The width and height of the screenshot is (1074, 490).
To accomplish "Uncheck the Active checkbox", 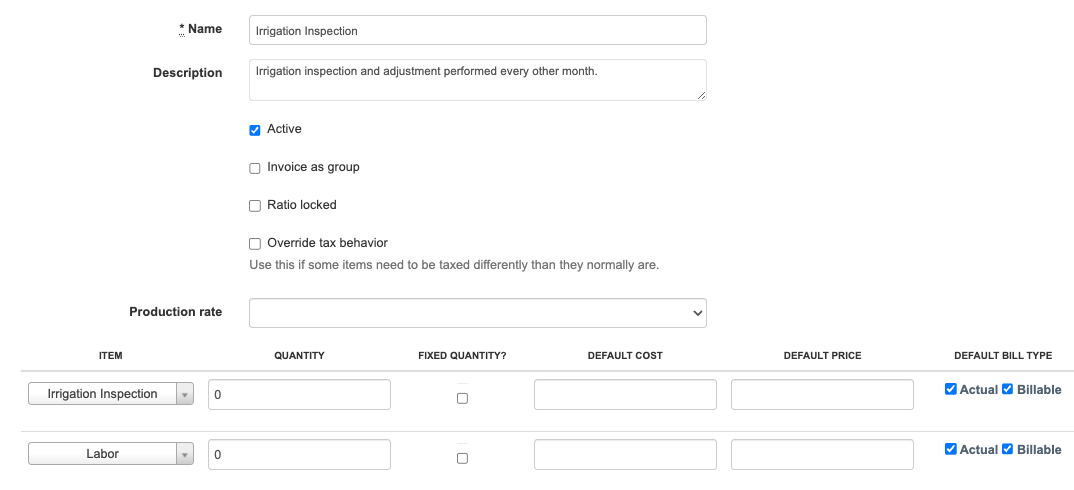I will click(x=255, y=130).
